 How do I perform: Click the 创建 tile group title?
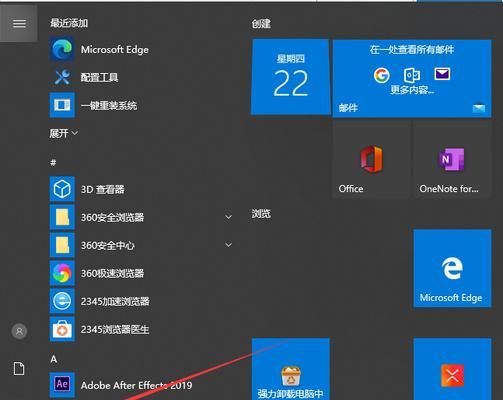tap(261, 24)
